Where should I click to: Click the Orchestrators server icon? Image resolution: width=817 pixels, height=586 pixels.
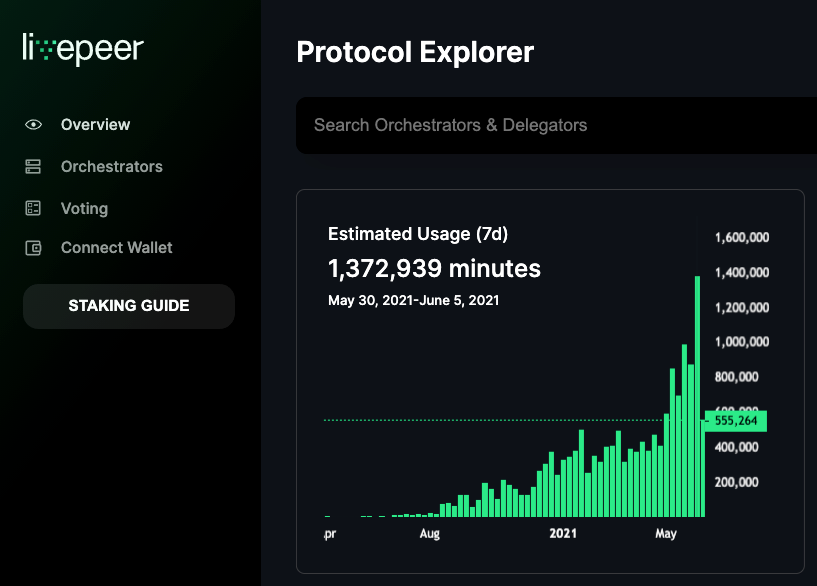(x=33, y=167)
